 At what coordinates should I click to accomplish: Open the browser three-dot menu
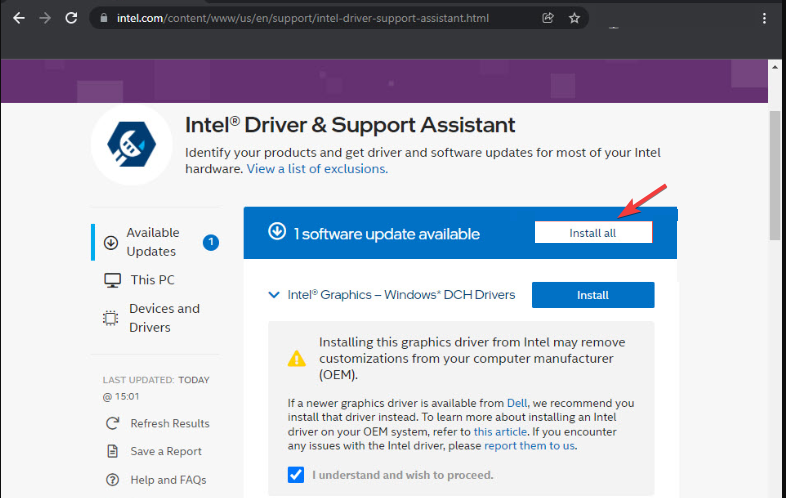764,19
